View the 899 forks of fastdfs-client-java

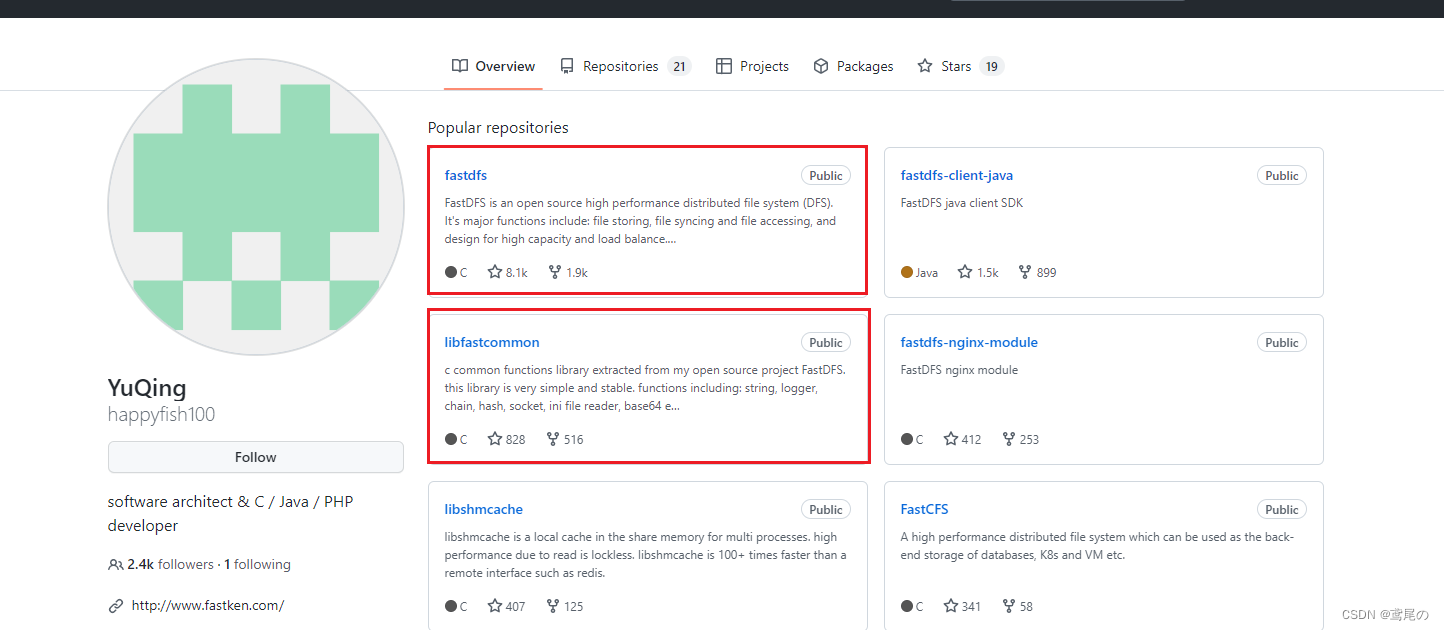point(1037,272)
